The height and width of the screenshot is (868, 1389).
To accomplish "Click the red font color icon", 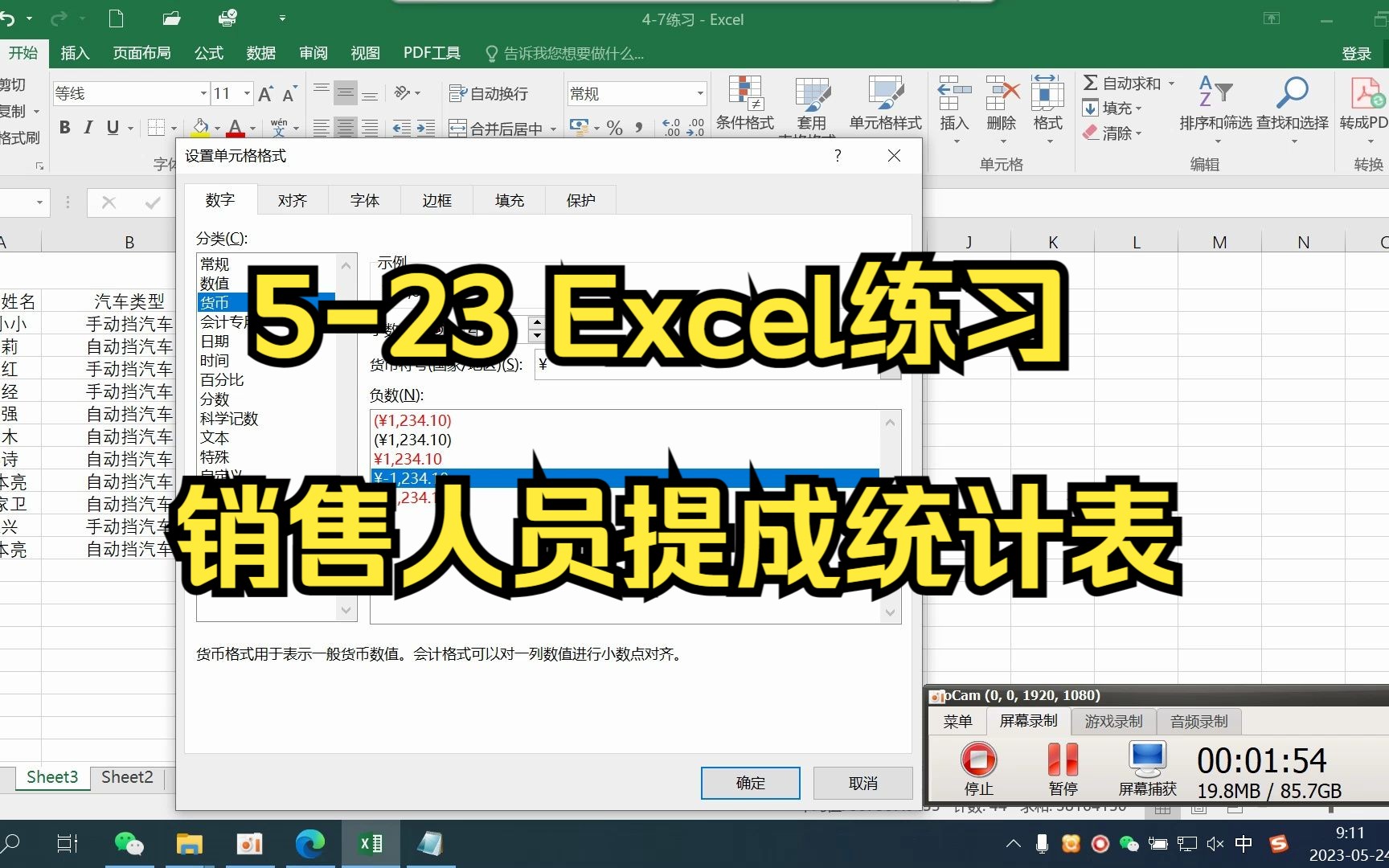I will [236, 127].
